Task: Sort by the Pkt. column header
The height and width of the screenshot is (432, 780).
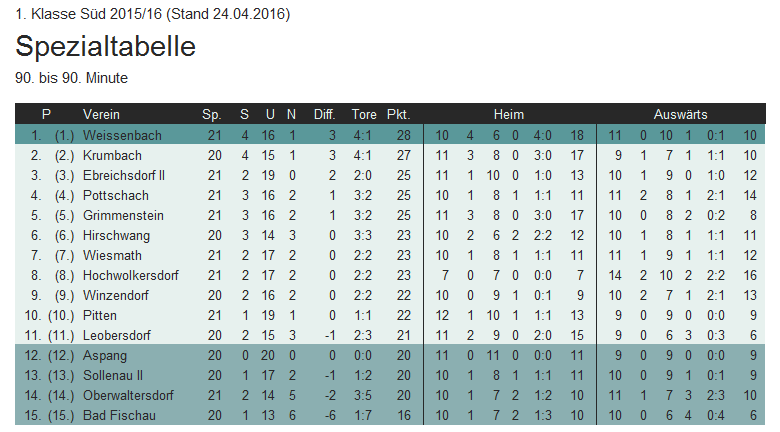Action: (398, 114)
